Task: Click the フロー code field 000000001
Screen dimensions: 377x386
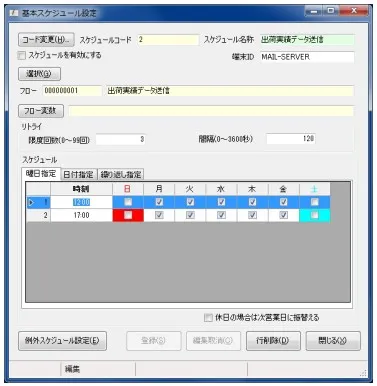Action: pos(72,91)
